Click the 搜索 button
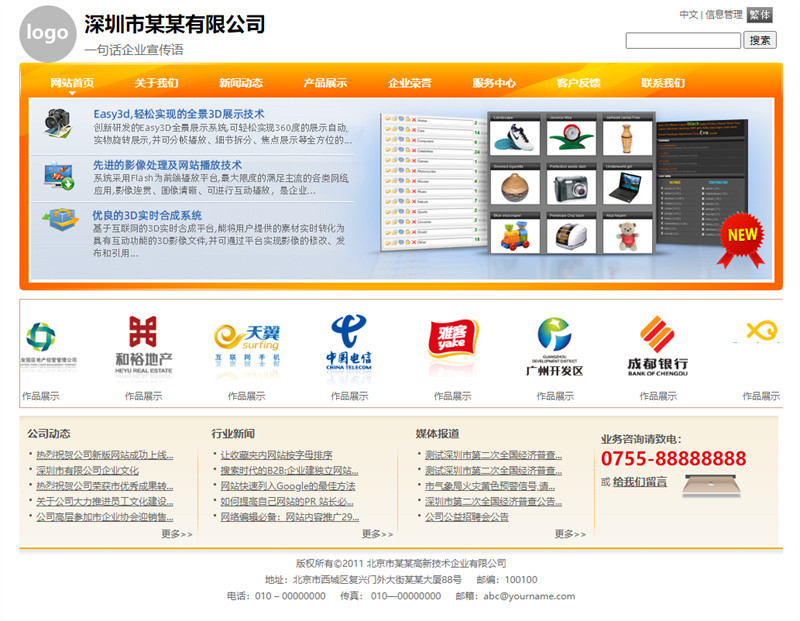800x621 pixels. coord(760,40)
